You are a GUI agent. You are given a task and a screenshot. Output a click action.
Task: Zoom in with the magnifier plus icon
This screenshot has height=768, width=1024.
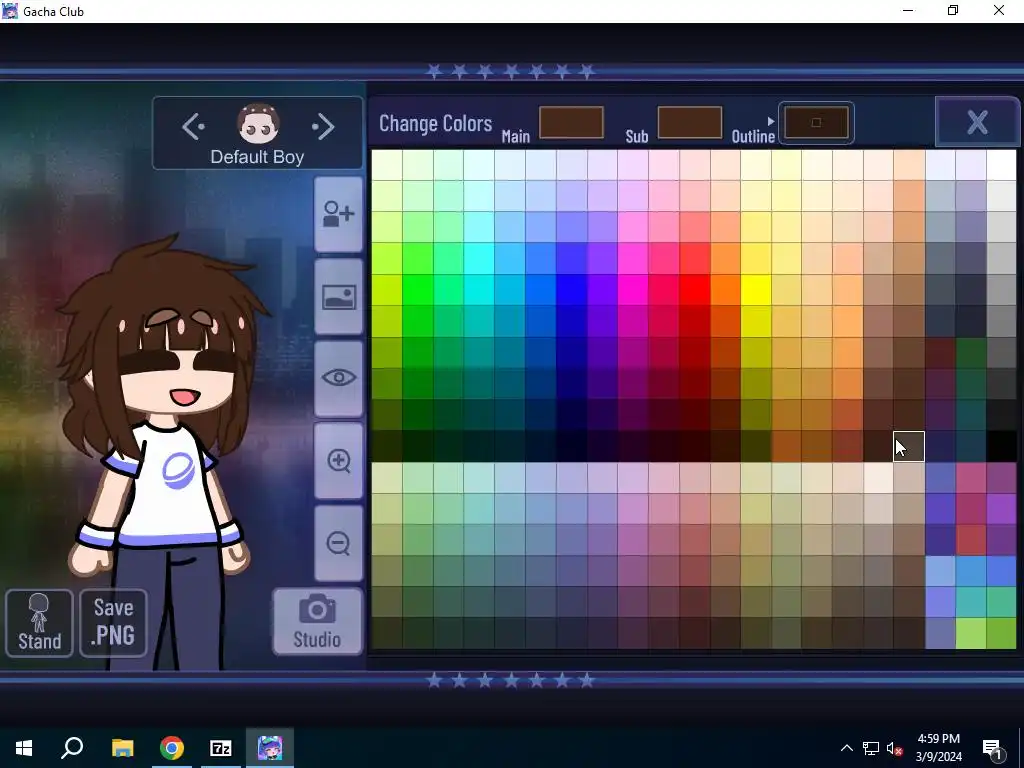click(338, 461)
